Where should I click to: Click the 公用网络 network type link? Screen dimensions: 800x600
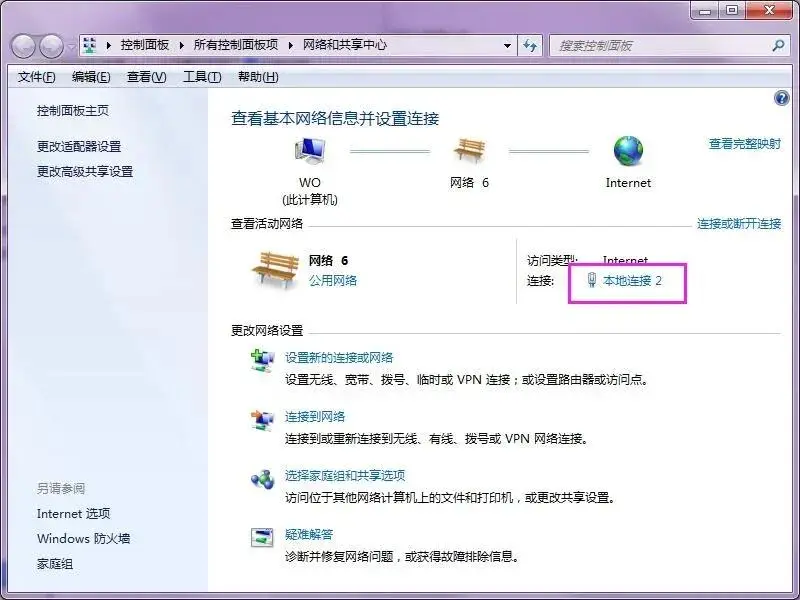click(x=333, y=281)
